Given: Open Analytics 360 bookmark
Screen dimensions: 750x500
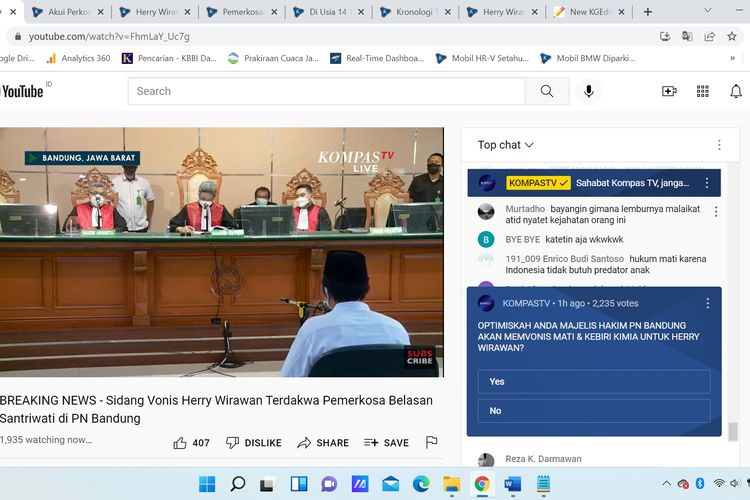Looking at the screenshot, I should tap(78, 58).
